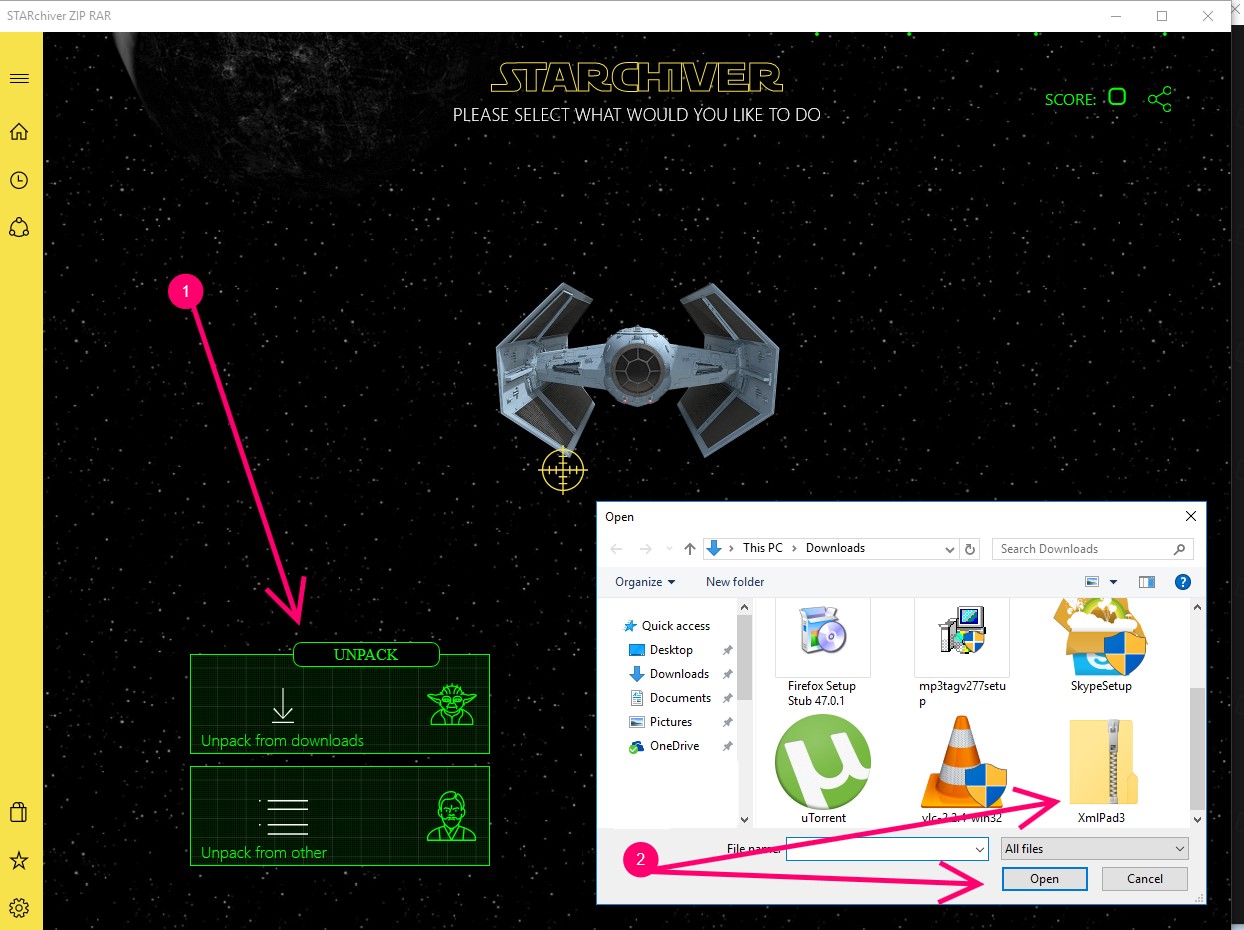Select Documents in the navigation pane

tap(672, 698)
